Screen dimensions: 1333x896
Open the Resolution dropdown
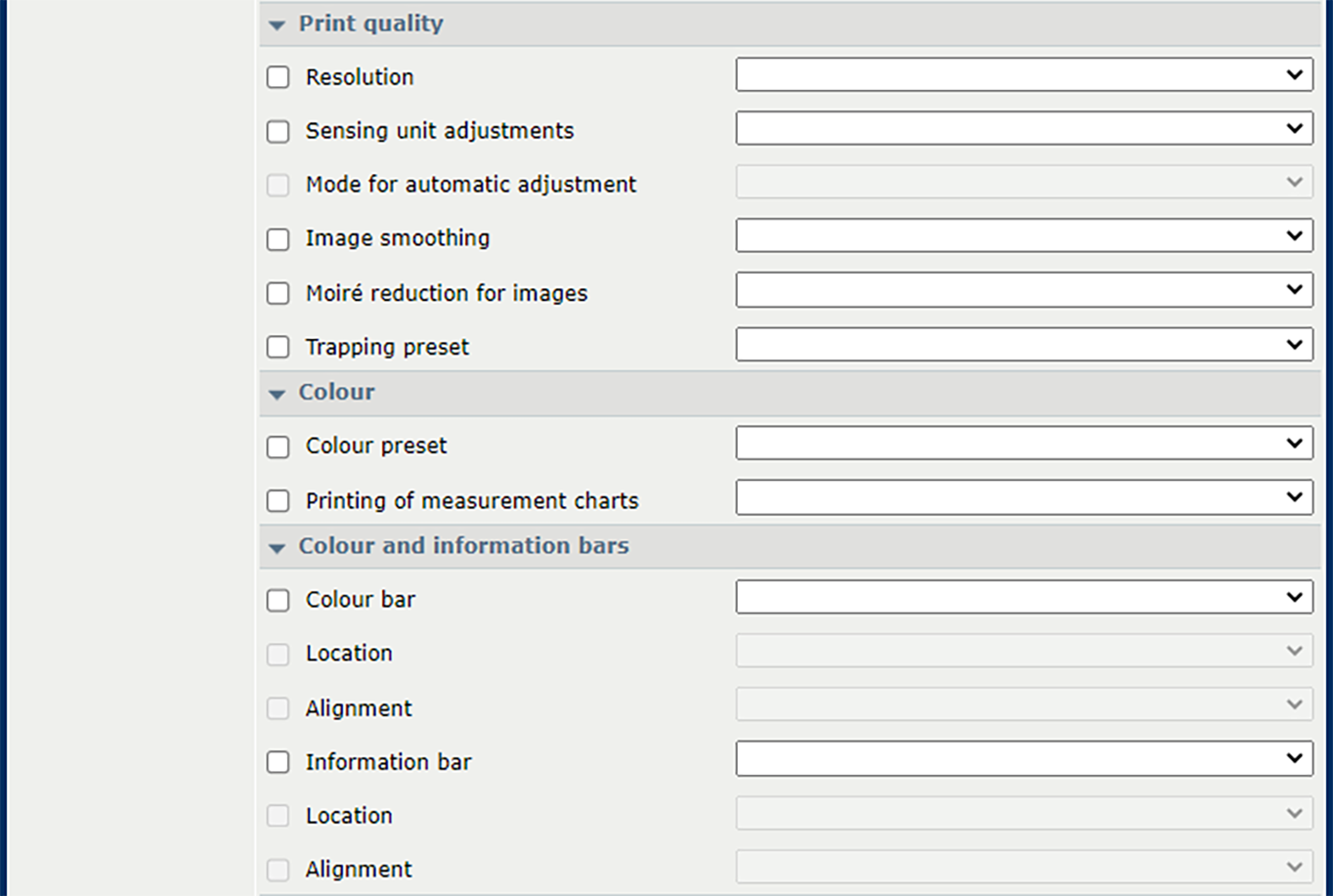coord(1023,75)
